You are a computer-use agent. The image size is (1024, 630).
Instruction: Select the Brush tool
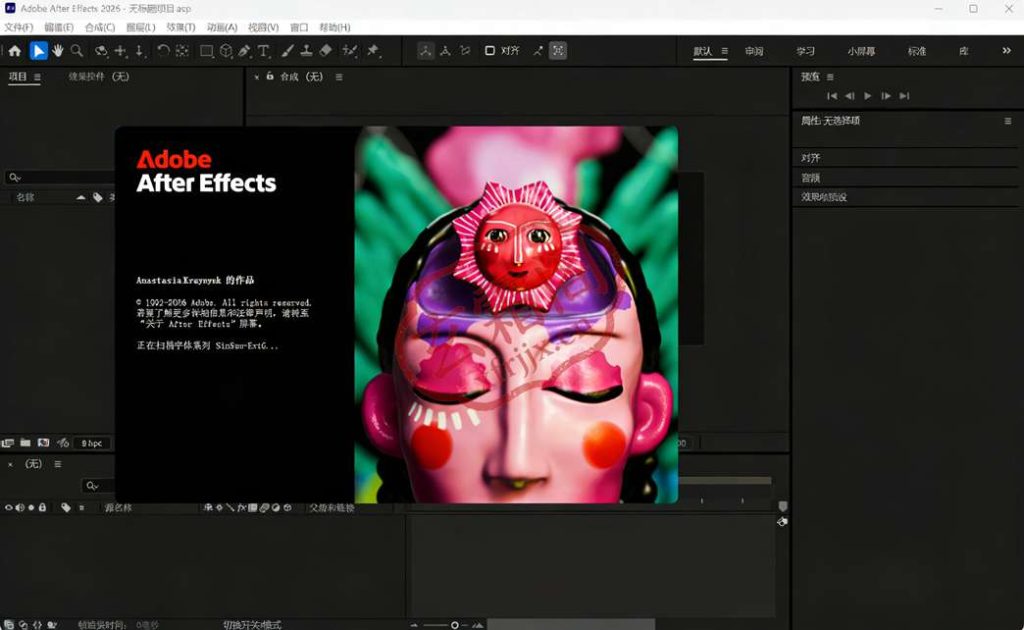pos(287,51)
